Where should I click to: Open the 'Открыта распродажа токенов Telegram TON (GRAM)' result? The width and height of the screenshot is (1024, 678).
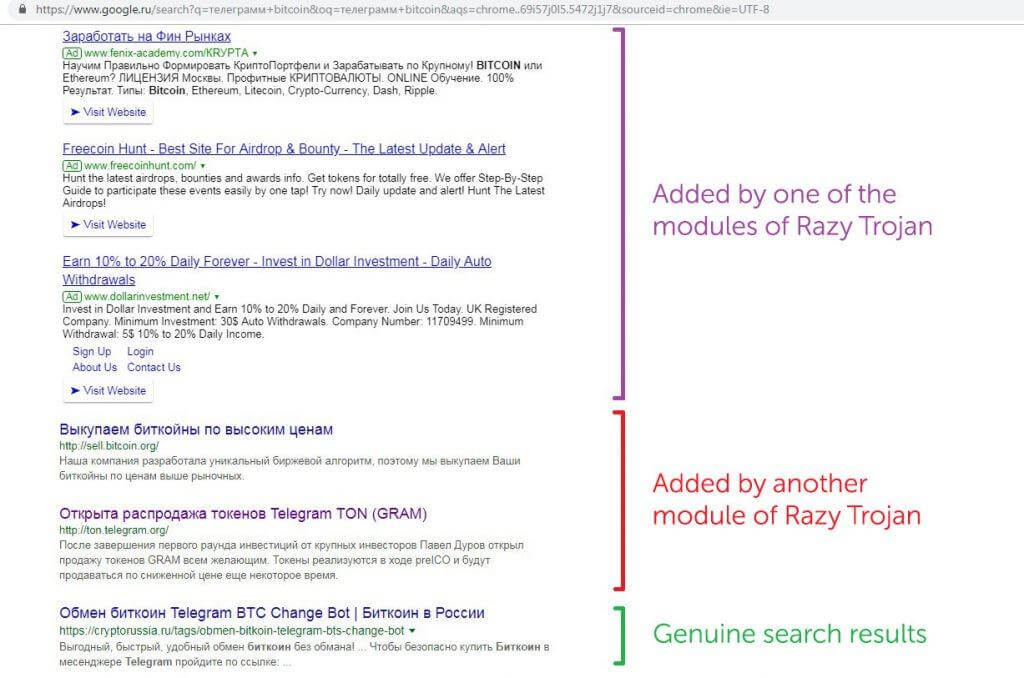243,514
